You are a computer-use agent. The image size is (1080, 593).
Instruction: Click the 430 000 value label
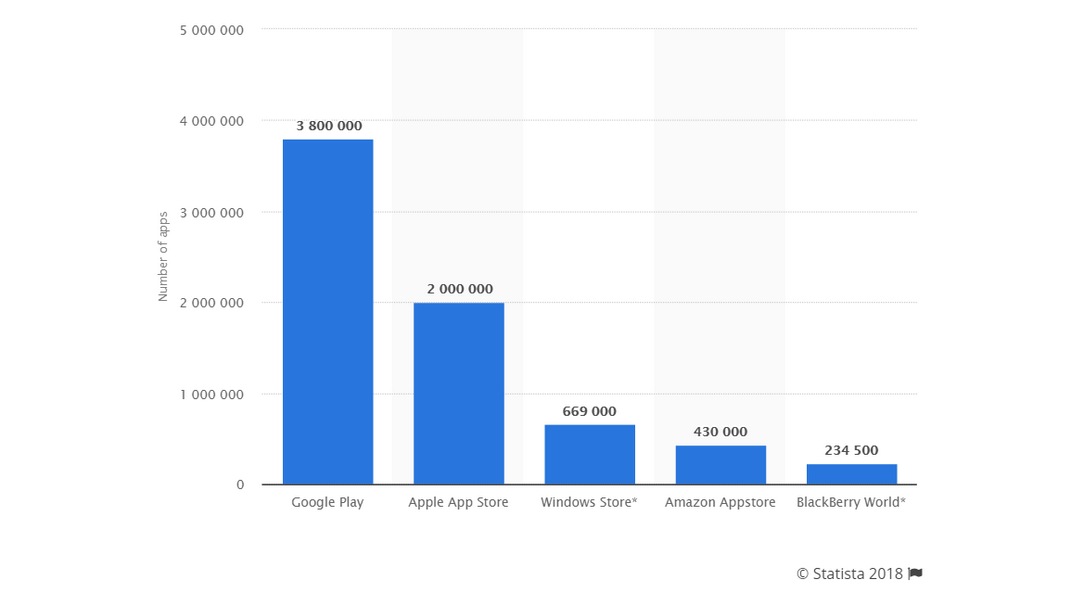[x=720, y=432]
